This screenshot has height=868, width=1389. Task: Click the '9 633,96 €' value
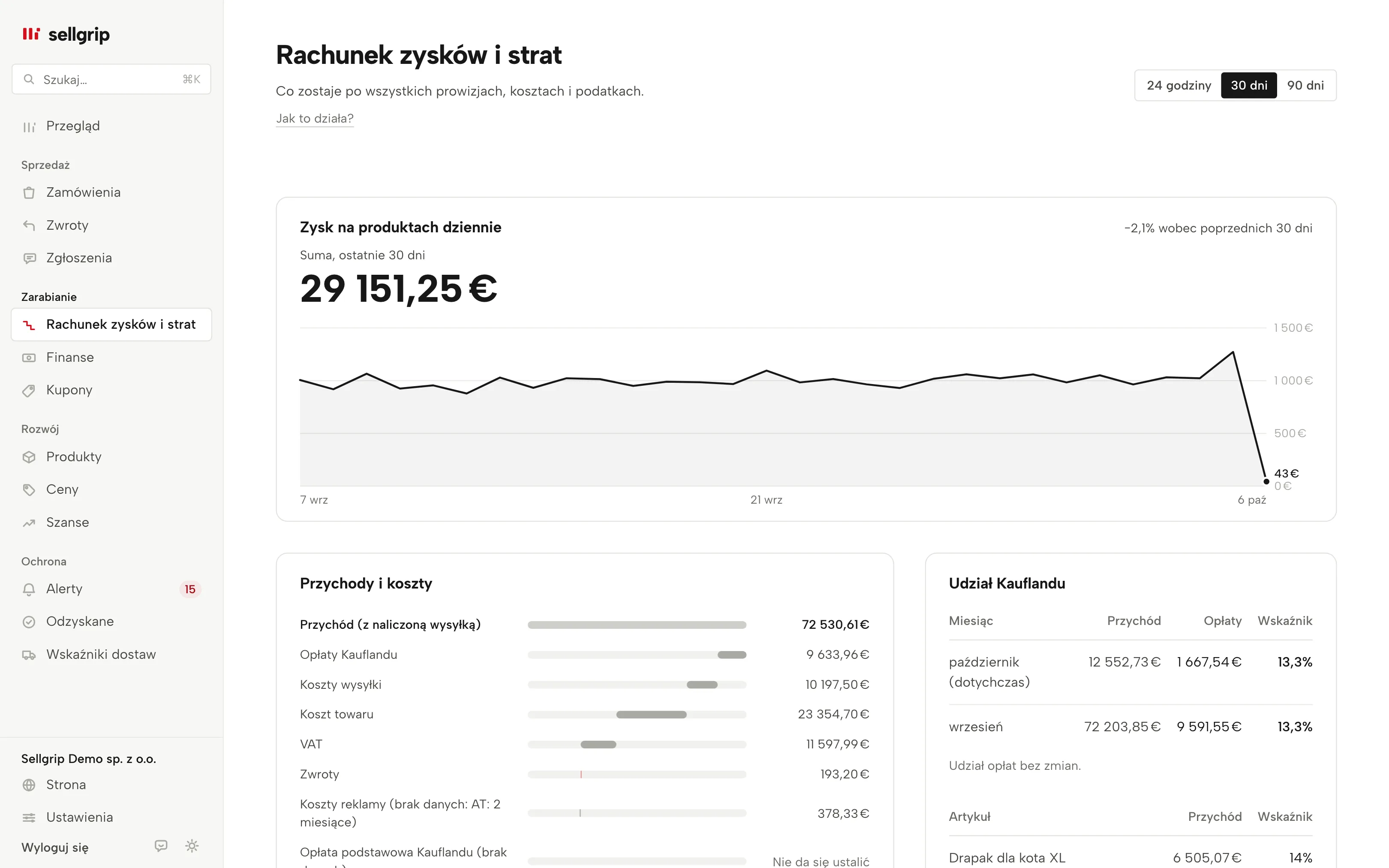837,655
